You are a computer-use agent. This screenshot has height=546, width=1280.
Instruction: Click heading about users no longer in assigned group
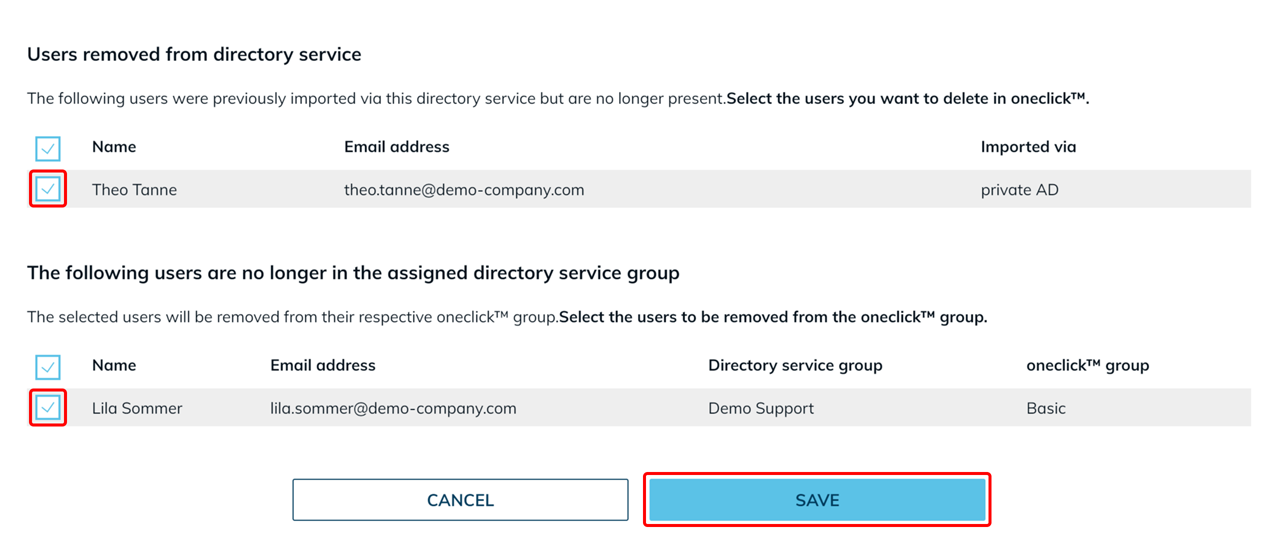point(353,273)
